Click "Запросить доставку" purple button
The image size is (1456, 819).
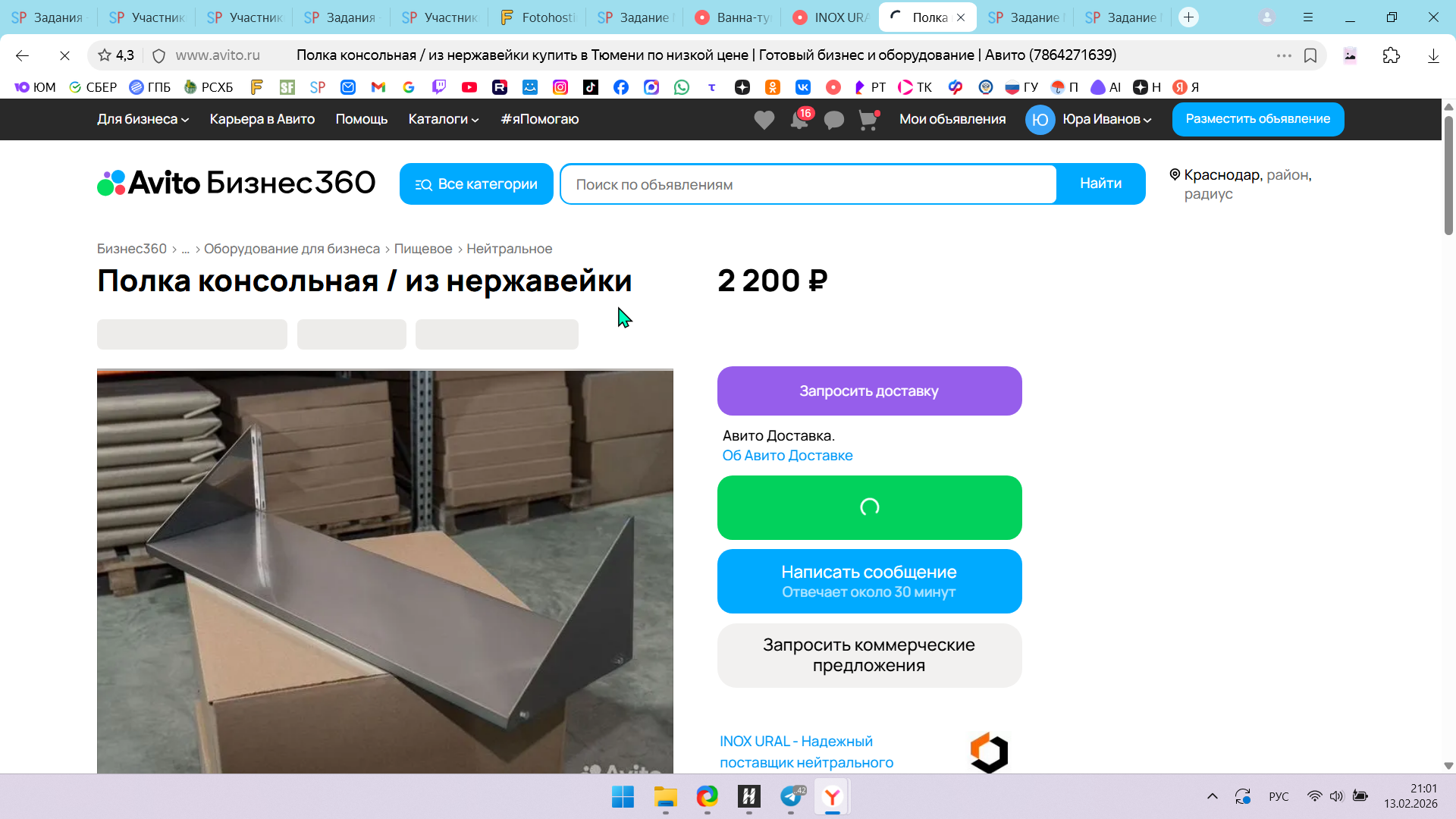point(869,391)
